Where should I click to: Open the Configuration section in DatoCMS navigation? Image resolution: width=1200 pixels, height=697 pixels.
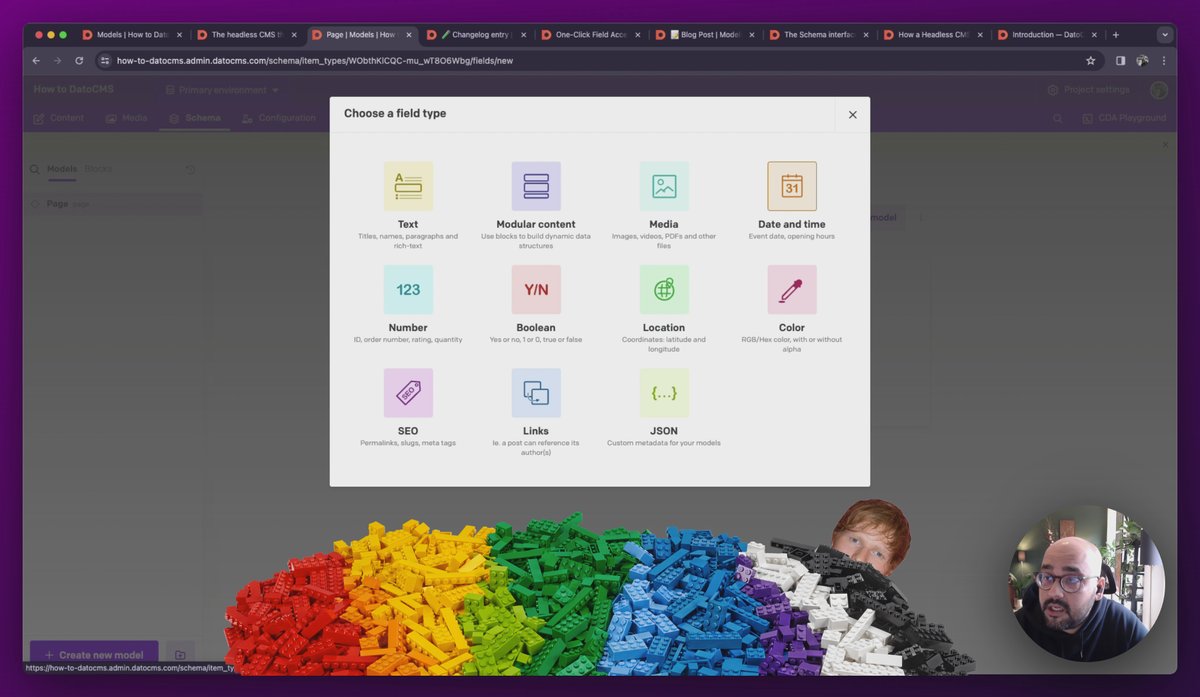[x=279, y=118]
